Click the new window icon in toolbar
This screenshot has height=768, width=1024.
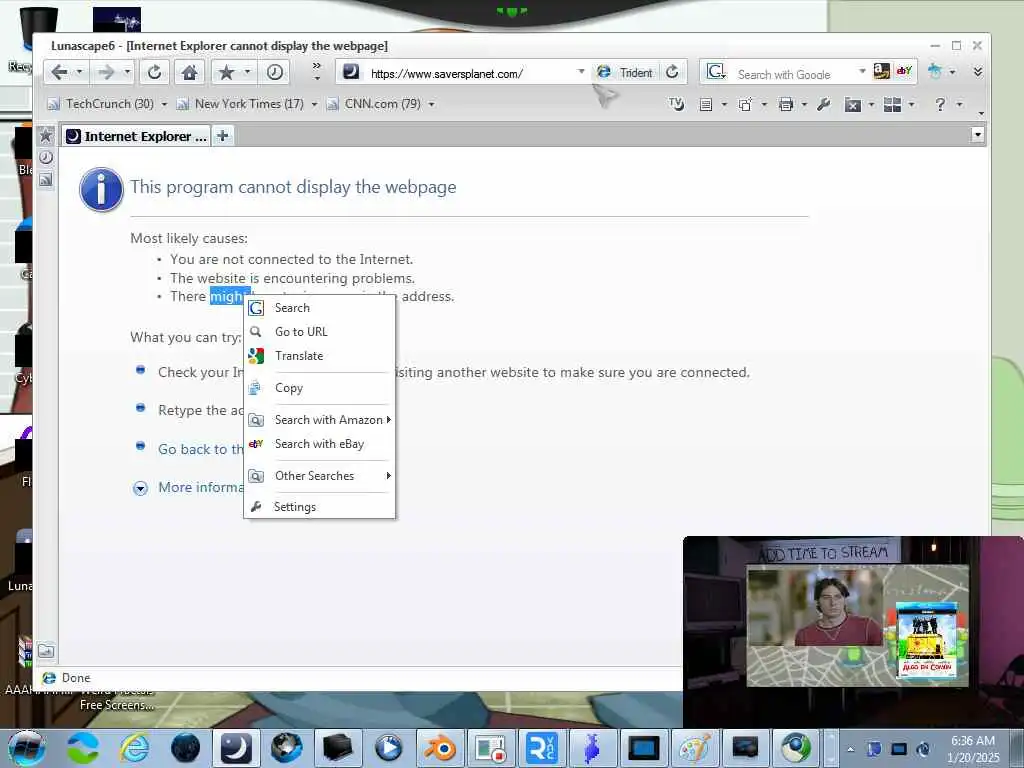point(745,104)
